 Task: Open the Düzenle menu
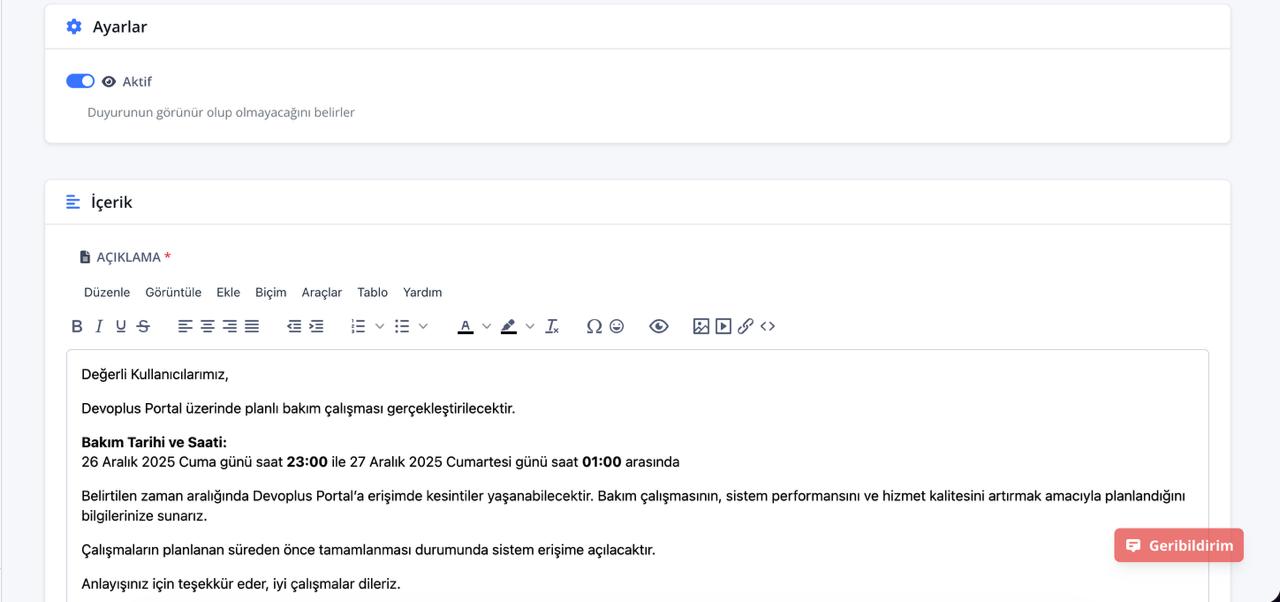click(x=107, y=292)
